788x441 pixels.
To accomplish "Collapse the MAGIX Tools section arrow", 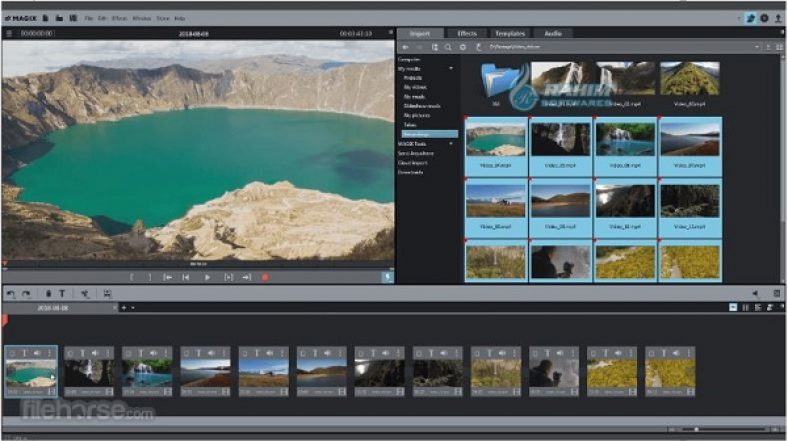I will (451, 143).
